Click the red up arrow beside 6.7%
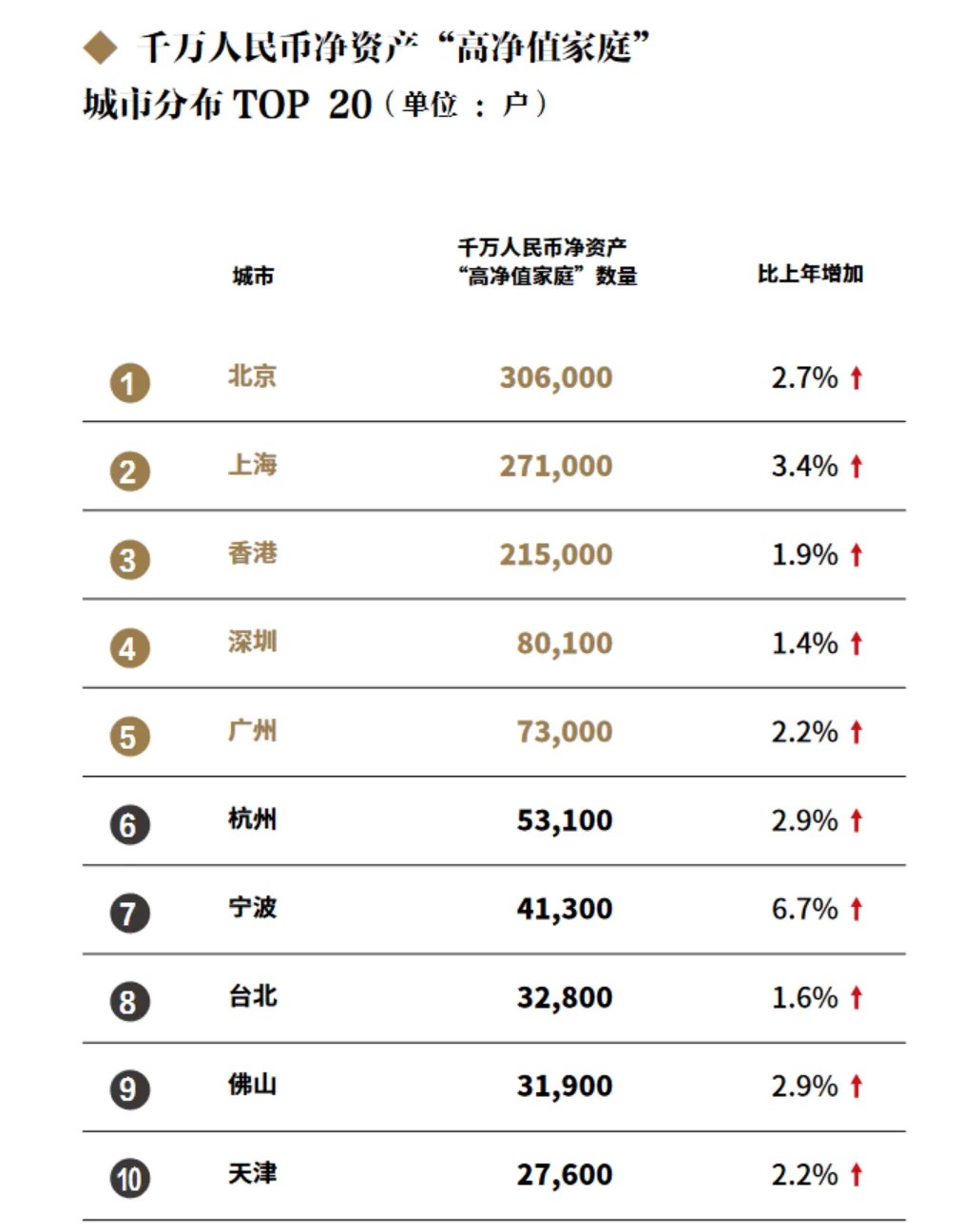Image resolution: width=962 pixels, height=1232 pixels. pyautogui.click(x=856, y=909)
